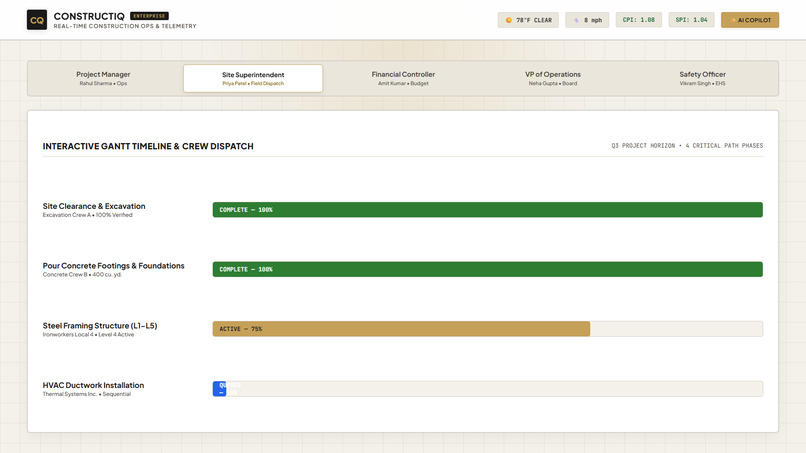806x453 pixels.
Task: Click the CQ logo icon
Action: (x=36, y=20)
